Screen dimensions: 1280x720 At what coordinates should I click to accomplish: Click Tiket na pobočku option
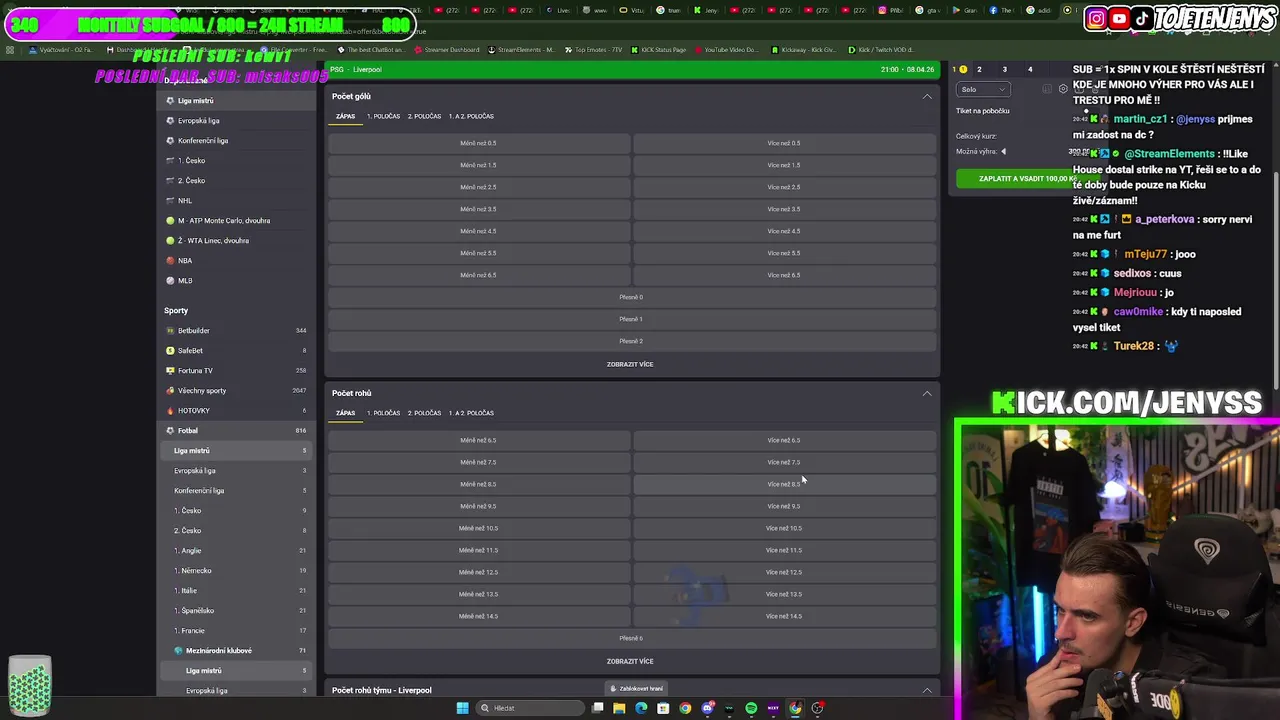click(x=983, y=111)
